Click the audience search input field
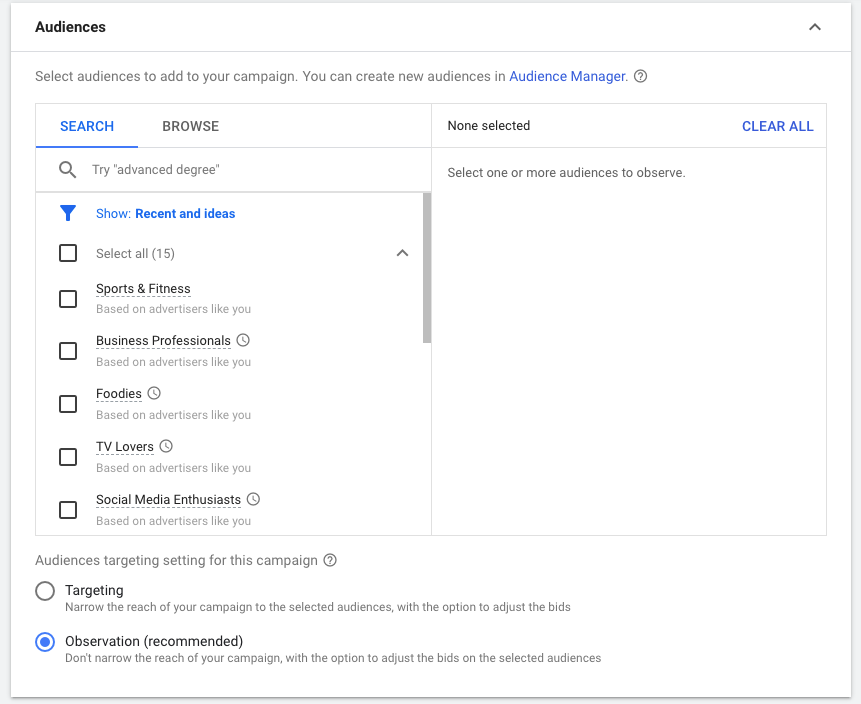The width and height of the screenshot is (861, 704). (x=250, y=170)
